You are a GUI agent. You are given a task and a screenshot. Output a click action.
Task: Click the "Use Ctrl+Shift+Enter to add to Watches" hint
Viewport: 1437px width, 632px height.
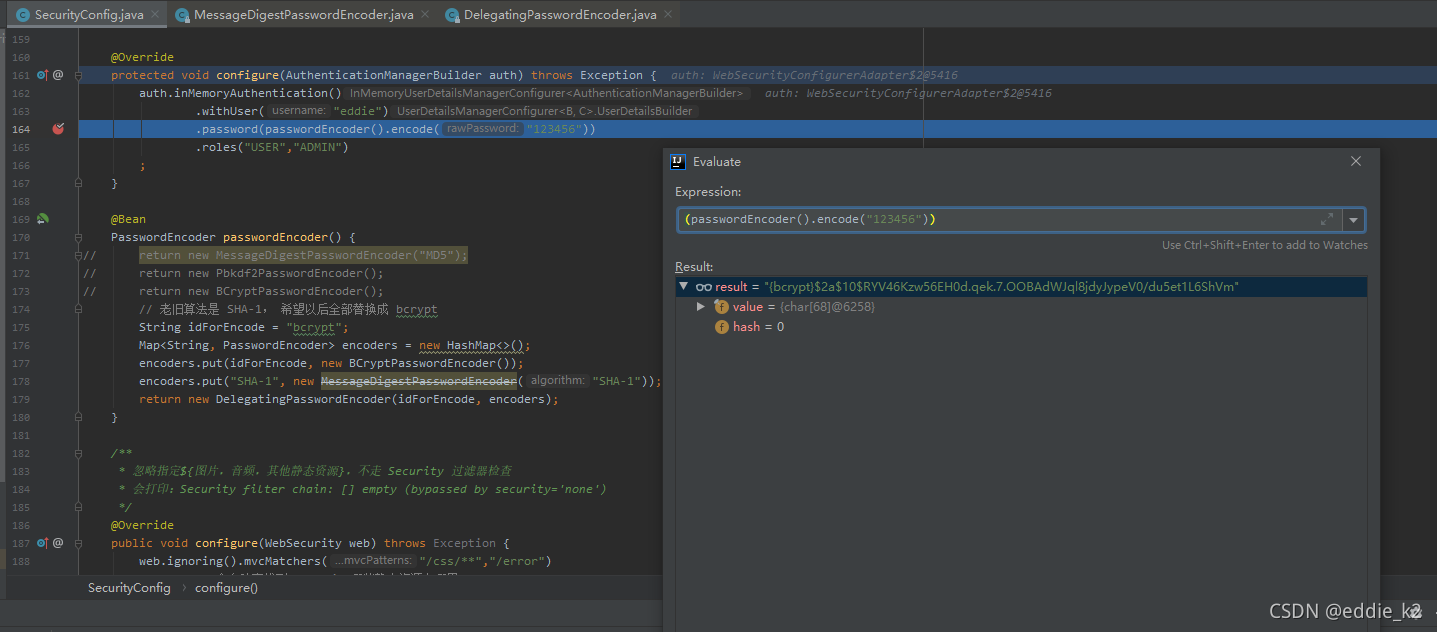coord(1264,245)
